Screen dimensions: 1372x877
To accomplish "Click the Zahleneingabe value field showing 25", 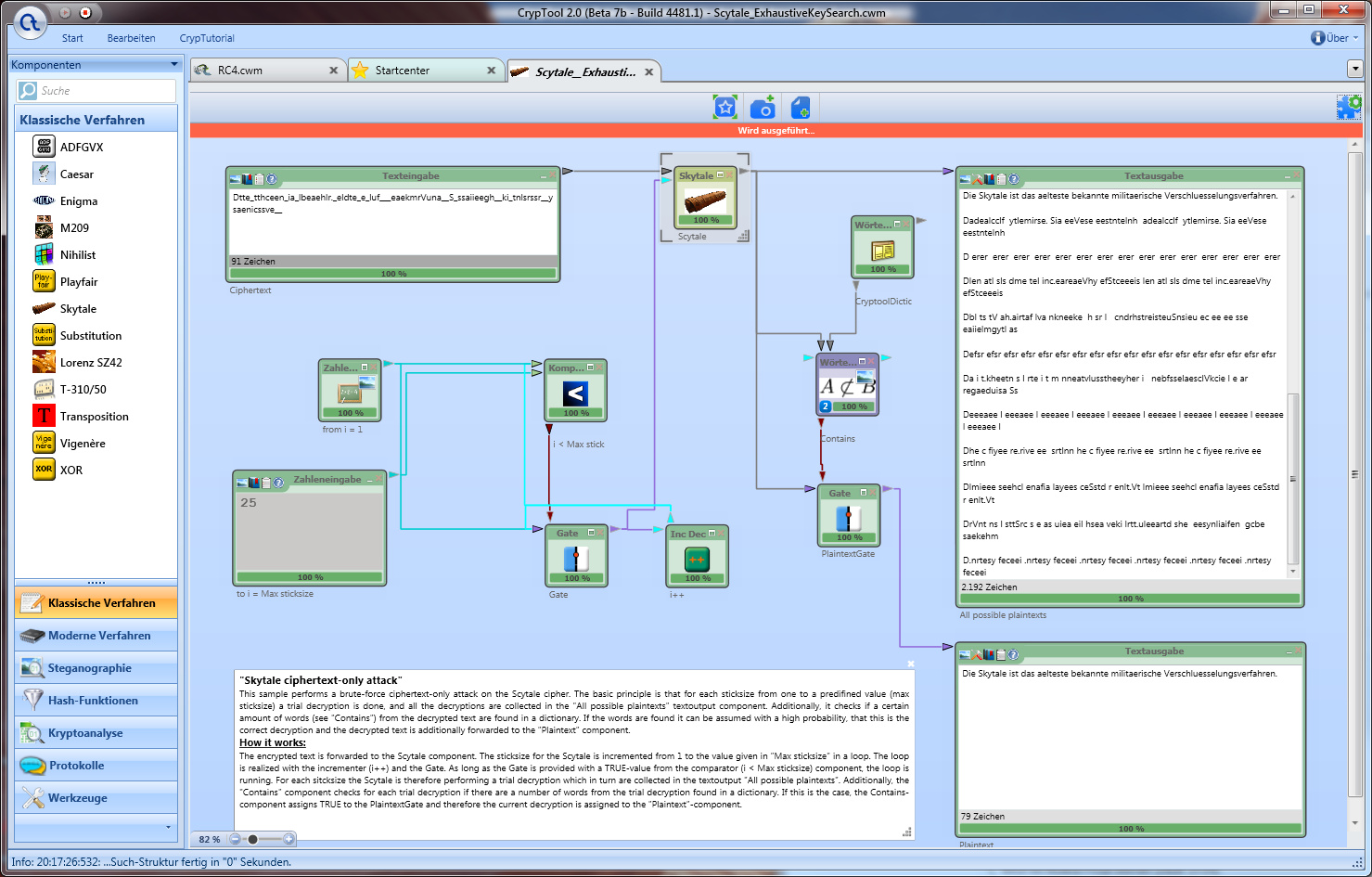I will pyautogui.click(x=310, y=531).
